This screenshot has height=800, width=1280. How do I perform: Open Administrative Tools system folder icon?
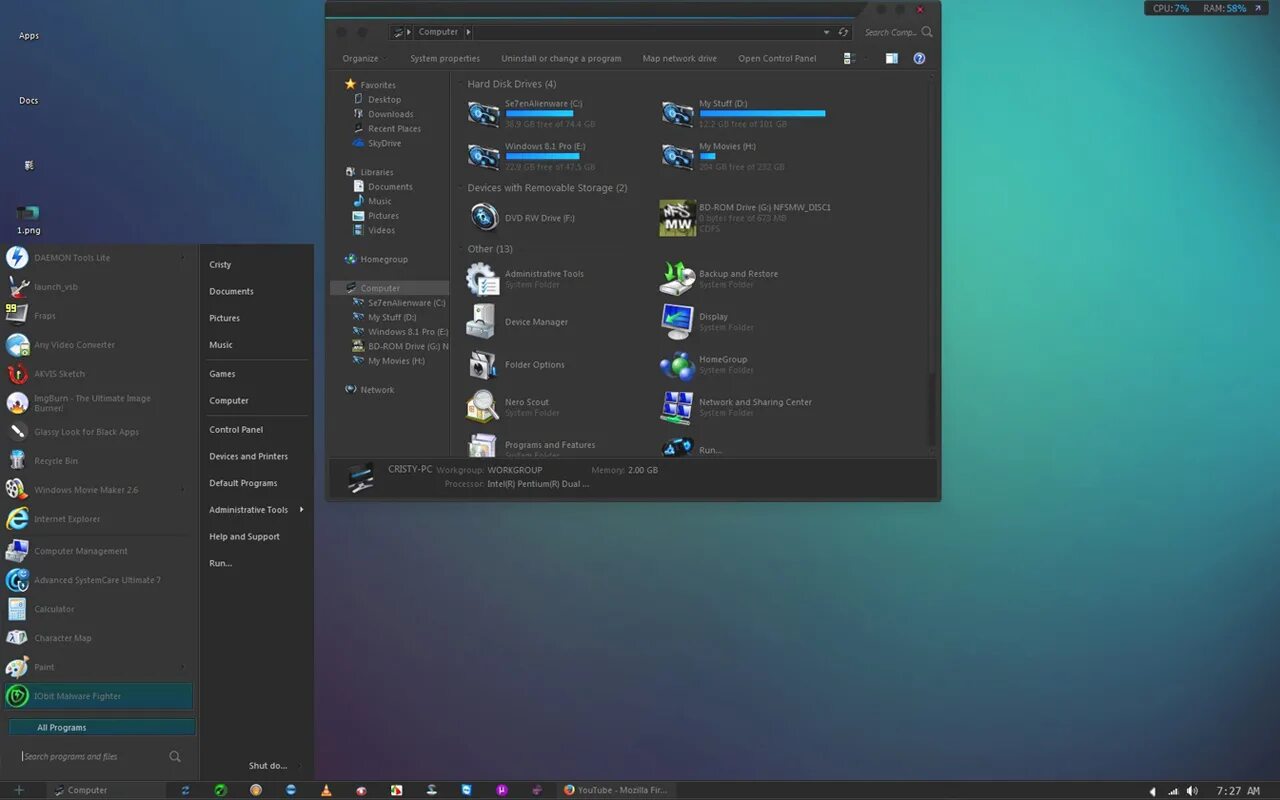(x=483, y=279)
